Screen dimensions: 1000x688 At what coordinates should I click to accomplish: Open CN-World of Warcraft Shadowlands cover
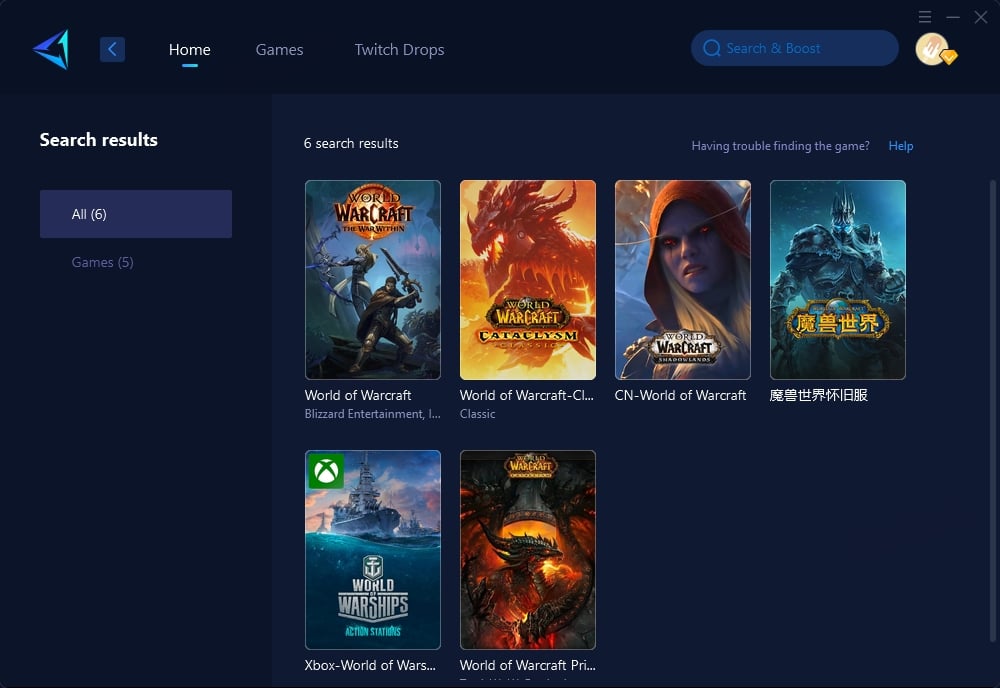pyautogui.click(x=682, y=280)
